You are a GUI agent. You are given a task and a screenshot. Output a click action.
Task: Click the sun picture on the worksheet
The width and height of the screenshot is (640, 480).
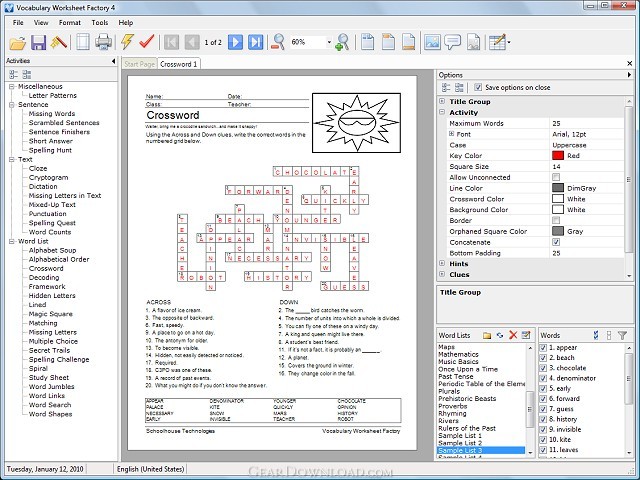(x=356, y=123)
